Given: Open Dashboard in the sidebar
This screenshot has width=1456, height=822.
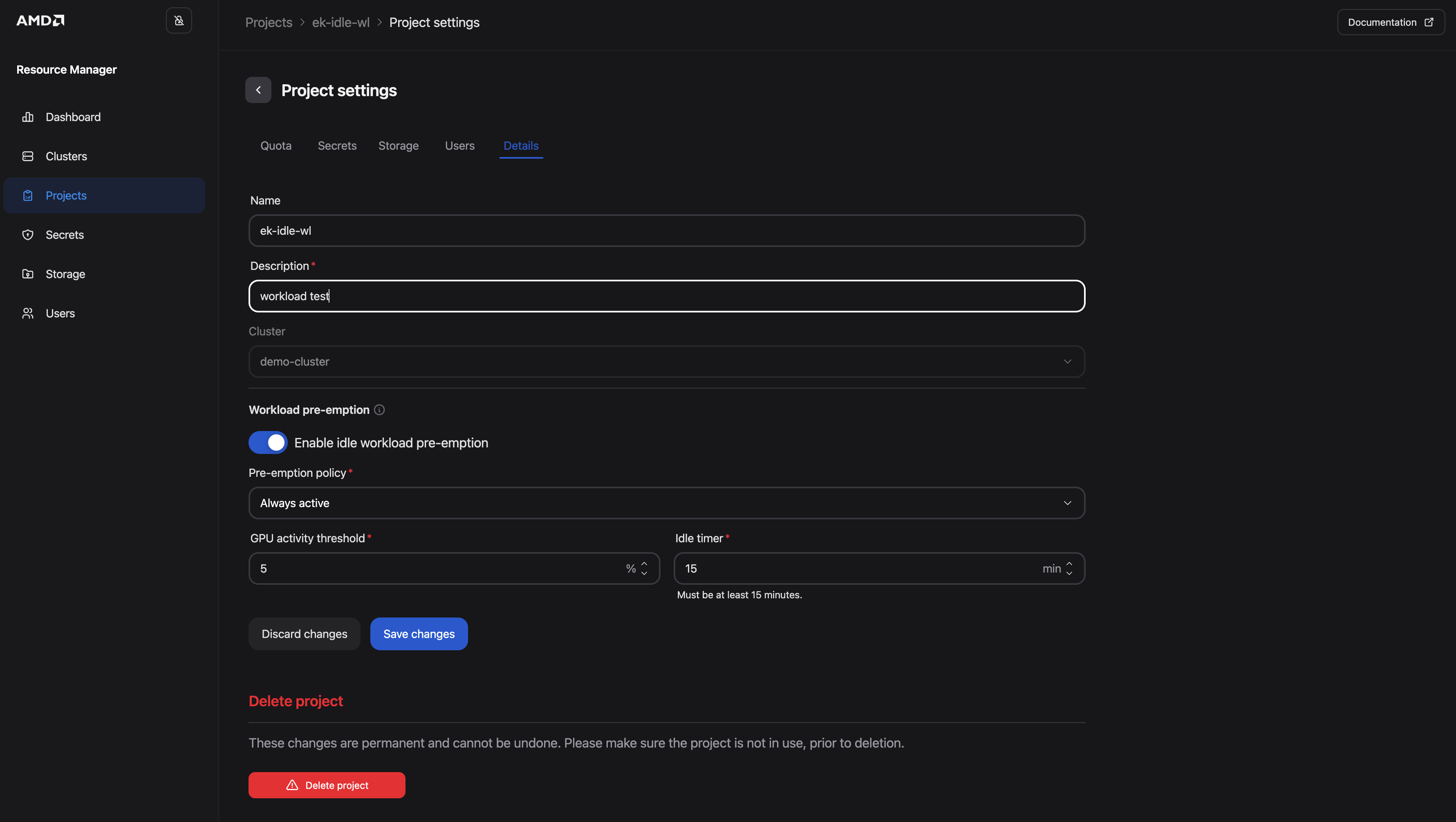Looking at the screenshot, I should coord(105,117).
